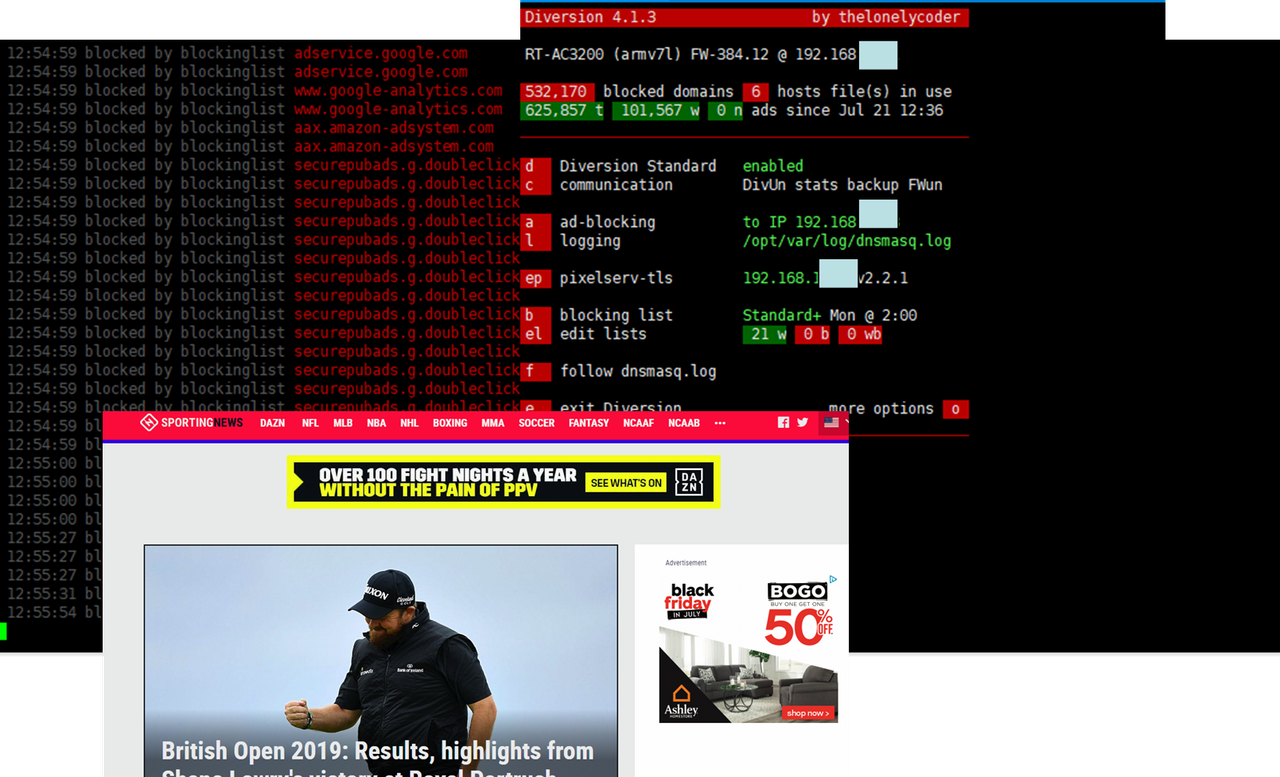Open the Twitter icon in the site header
Screen dimensions: 1280x777
tap(802, 423)
